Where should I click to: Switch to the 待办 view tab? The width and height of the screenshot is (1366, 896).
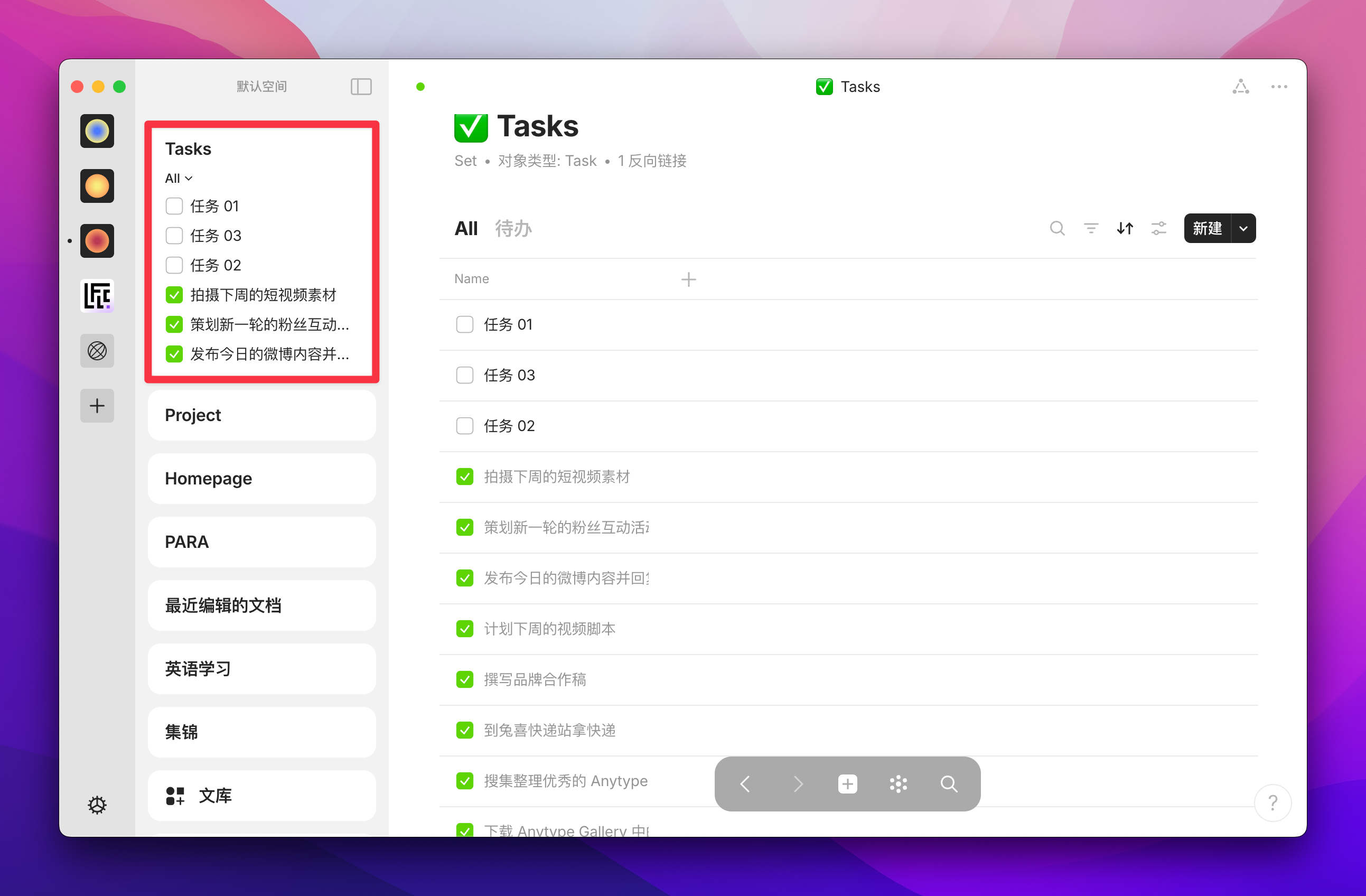[513, 228]
